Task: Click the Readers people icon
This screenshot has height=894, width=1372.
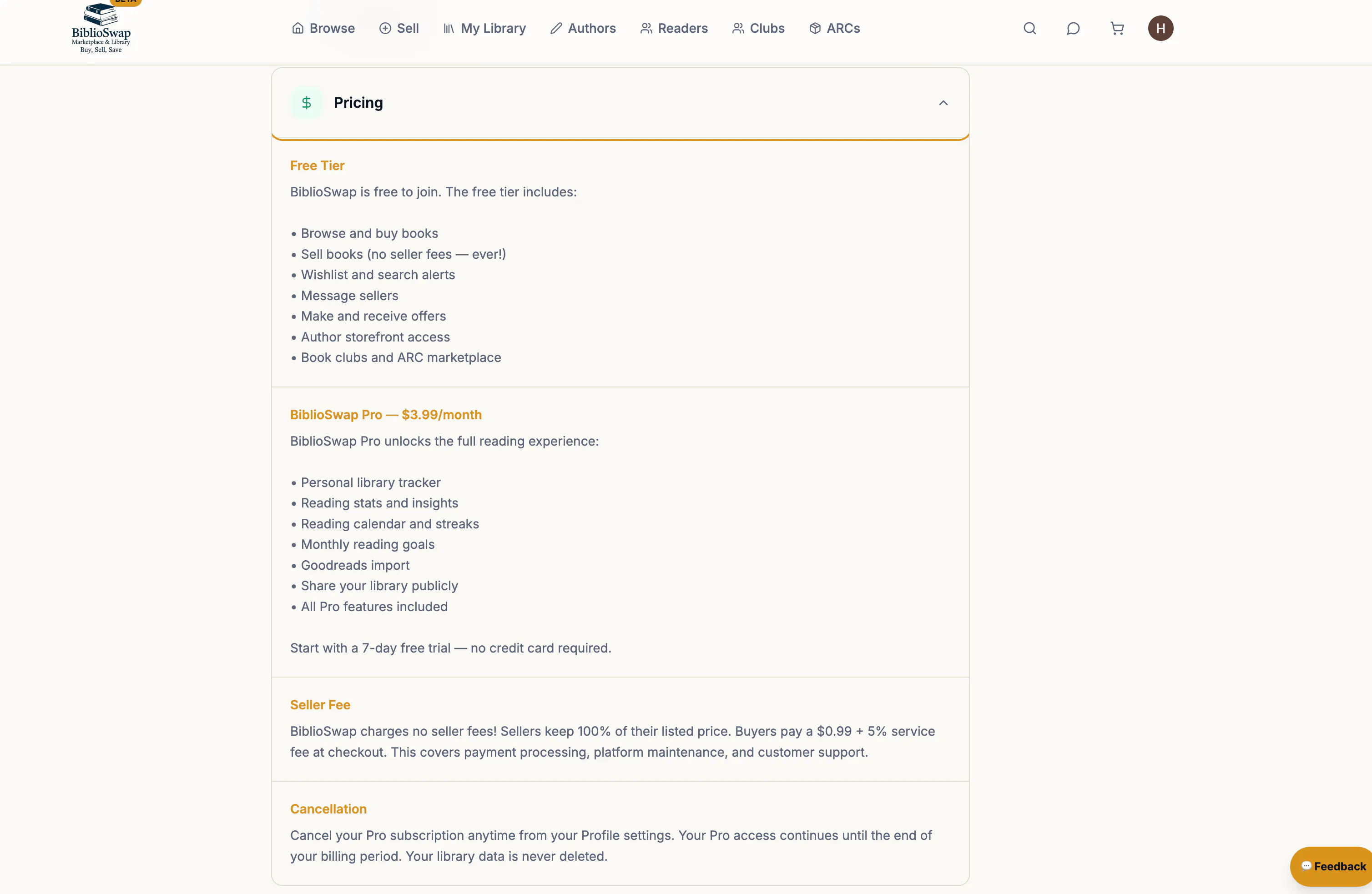Action: tap(646, 28)
